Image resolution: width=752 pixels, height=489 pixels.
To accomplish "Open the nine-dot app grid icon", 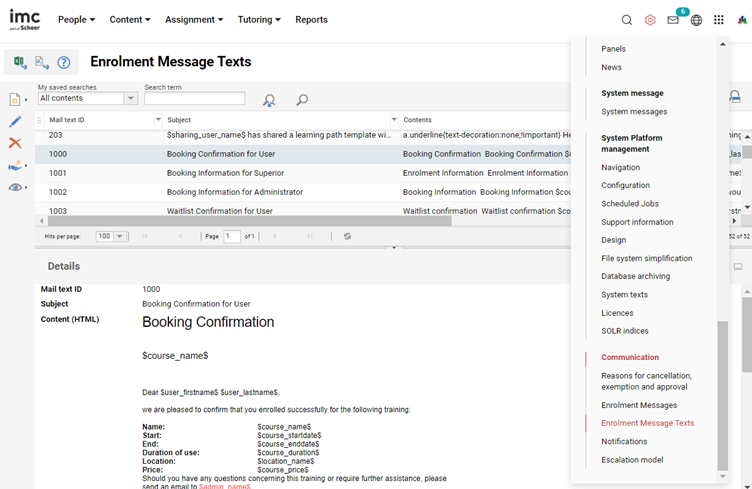I will click(719, 20).
